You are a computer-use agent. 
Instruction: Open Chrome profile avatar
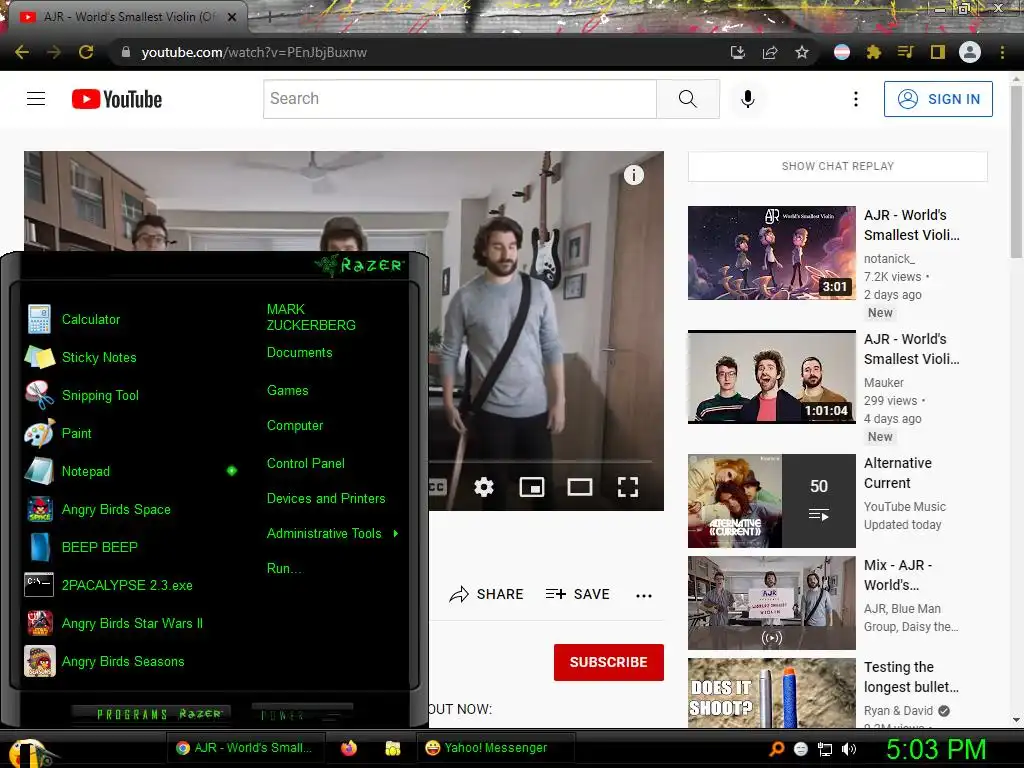(970, 52)
